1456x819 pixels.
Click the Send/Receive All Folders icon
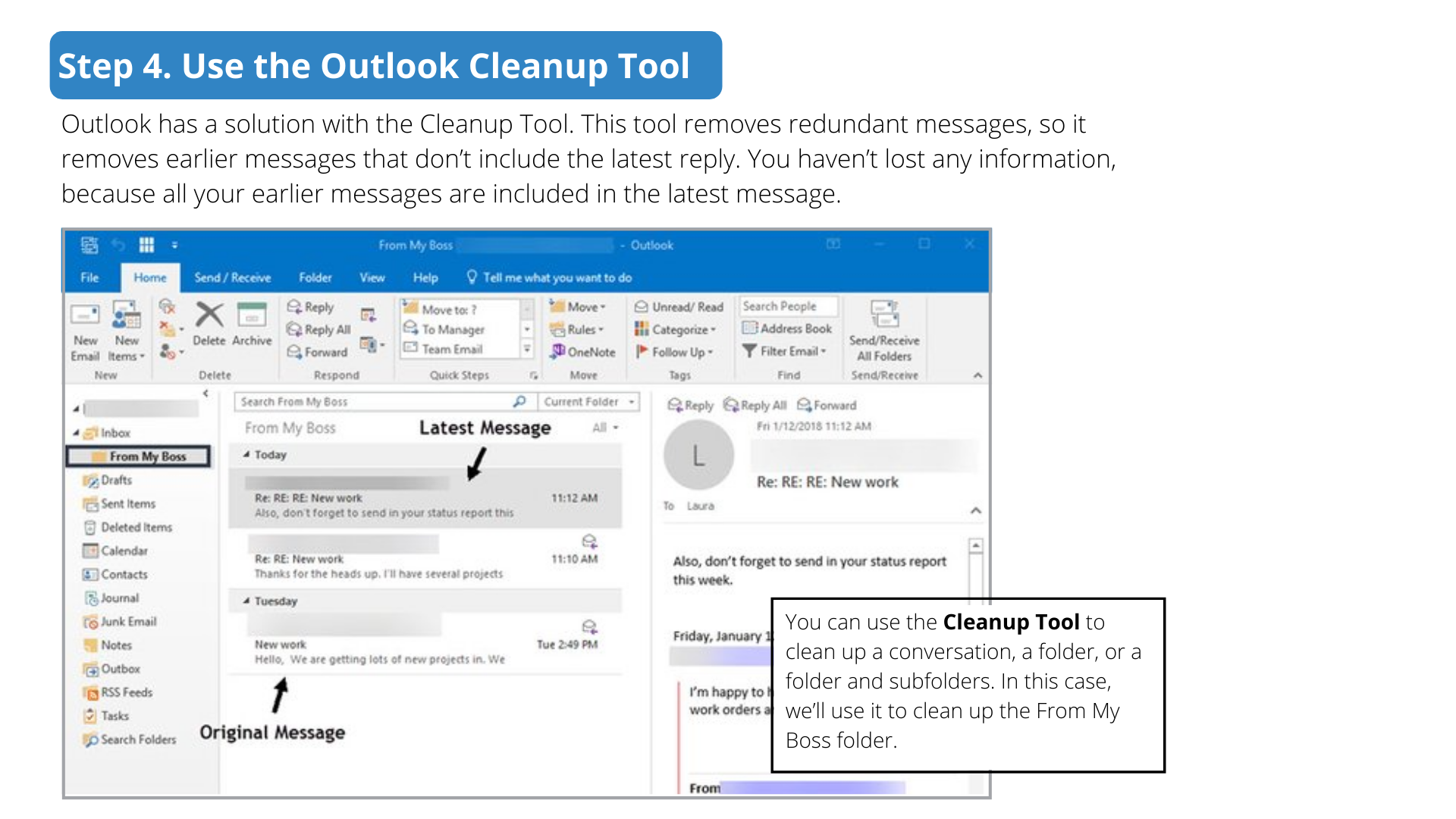pyautogui.click(x=884, y=313)
